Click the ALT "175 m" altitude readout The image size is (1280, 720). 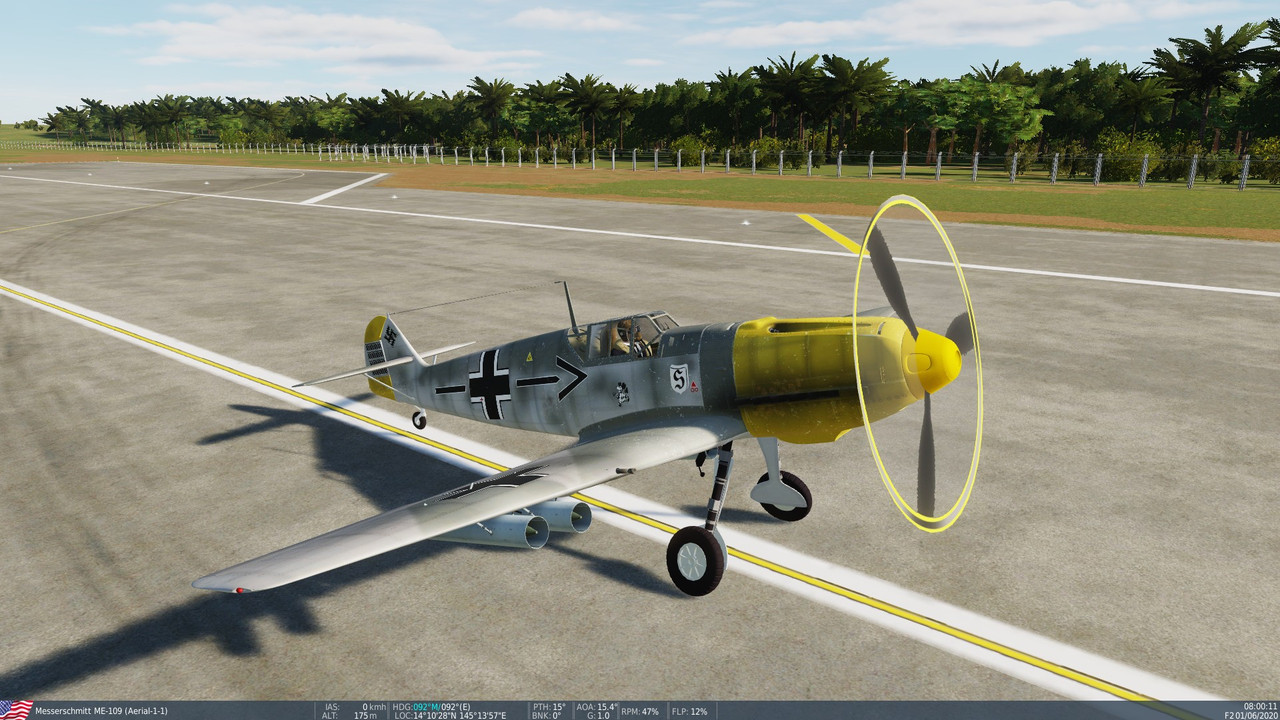click(x=364, y=716)
